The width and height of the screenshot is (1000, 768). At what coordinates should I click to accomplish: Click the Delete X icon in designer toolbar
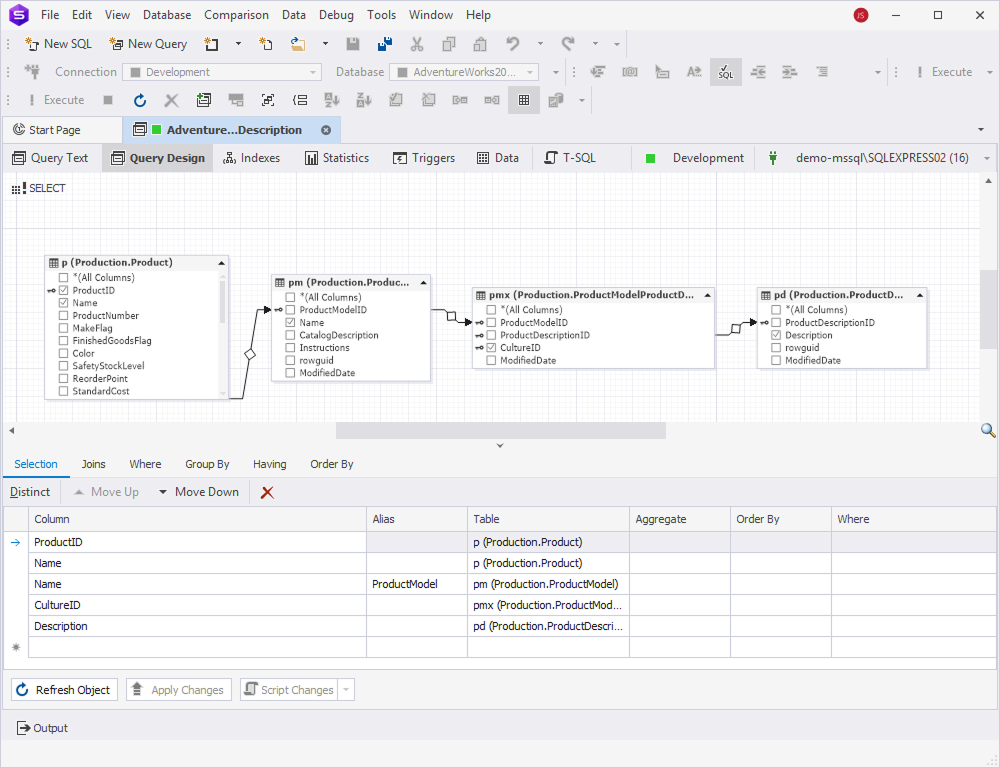(171, 100)
